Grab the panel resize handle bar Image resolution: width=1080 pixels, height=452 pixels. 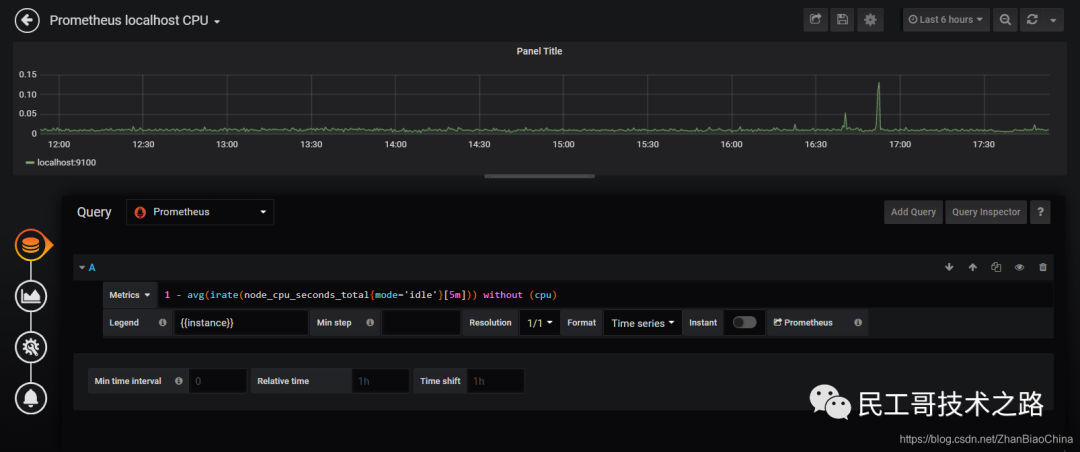click(539, 176)
